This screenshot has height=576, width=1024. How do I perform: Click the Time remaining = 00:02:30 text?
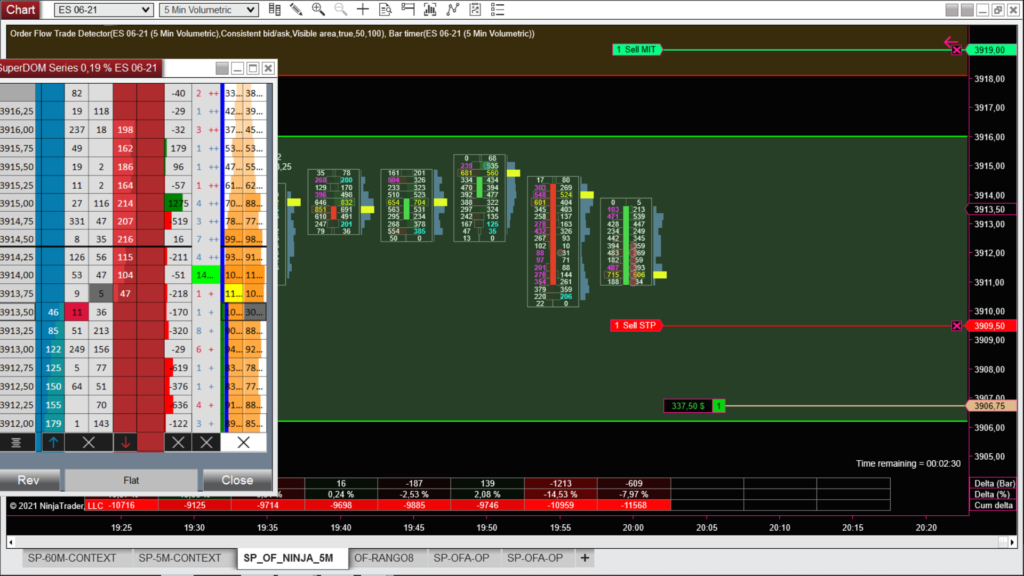(908, 463)
